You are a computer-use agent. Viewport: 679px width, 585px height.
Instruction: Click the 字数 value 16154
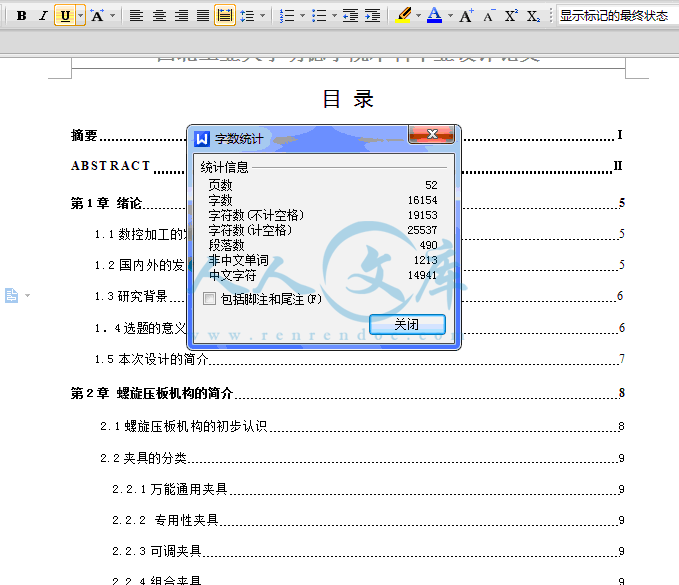(x=422, y=200)
